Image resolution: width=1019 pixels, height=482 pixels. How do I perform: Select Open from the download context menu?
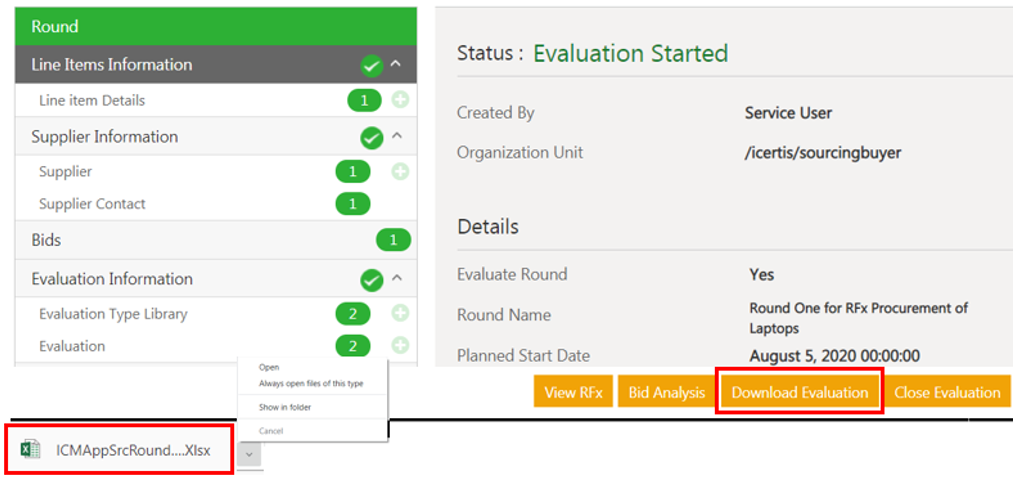269,367
